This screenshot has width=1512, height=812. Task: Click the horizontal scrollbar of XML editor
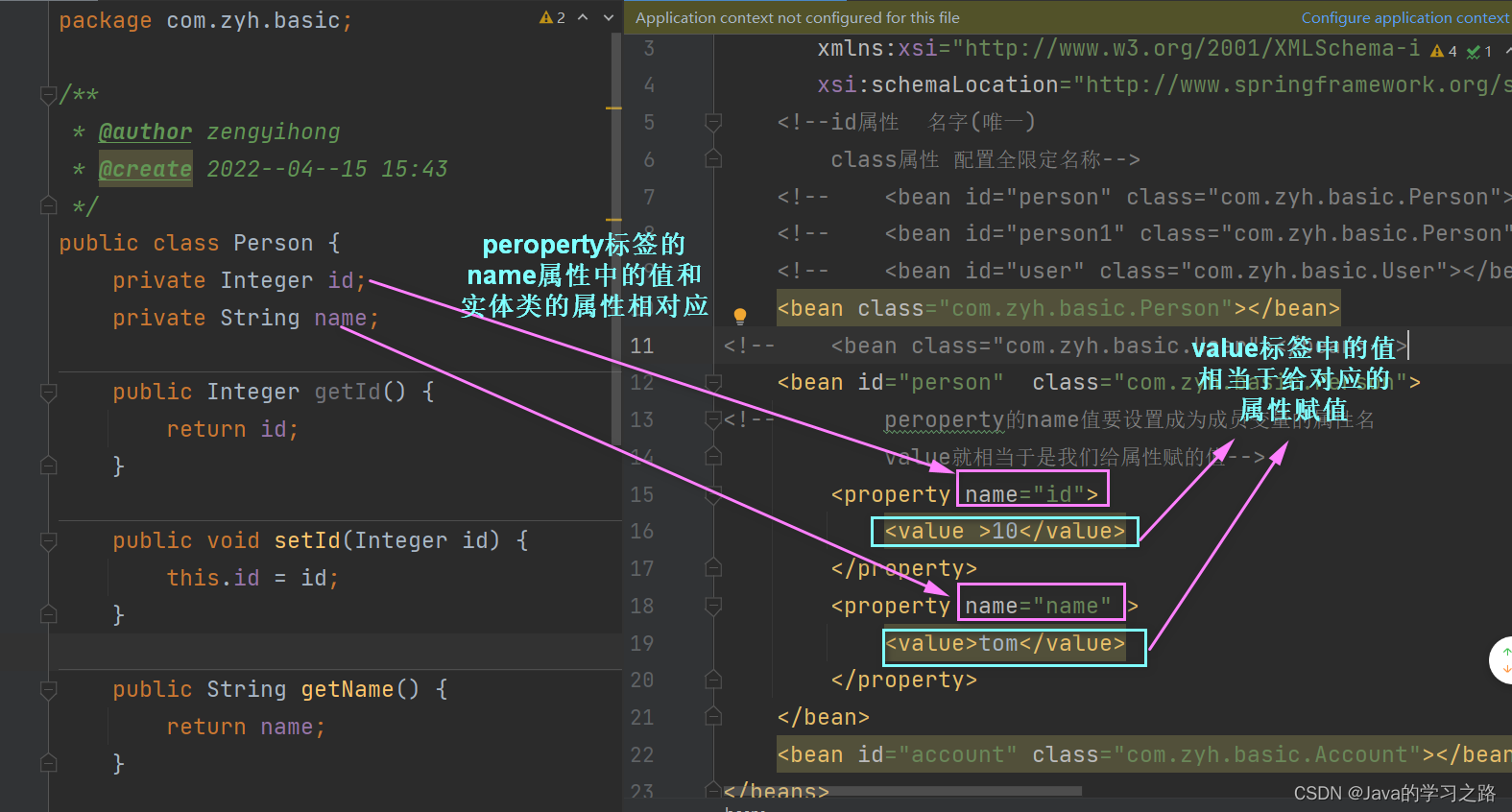[903, 791]
